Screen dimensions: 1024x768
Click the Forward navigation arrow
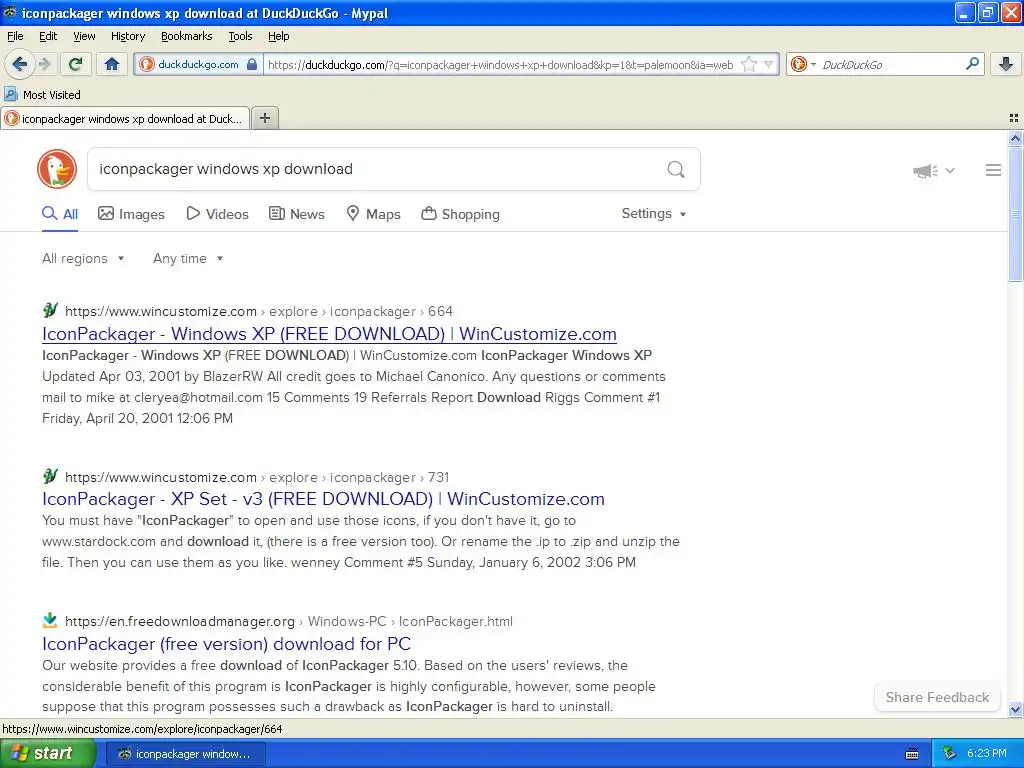[44, 64]
